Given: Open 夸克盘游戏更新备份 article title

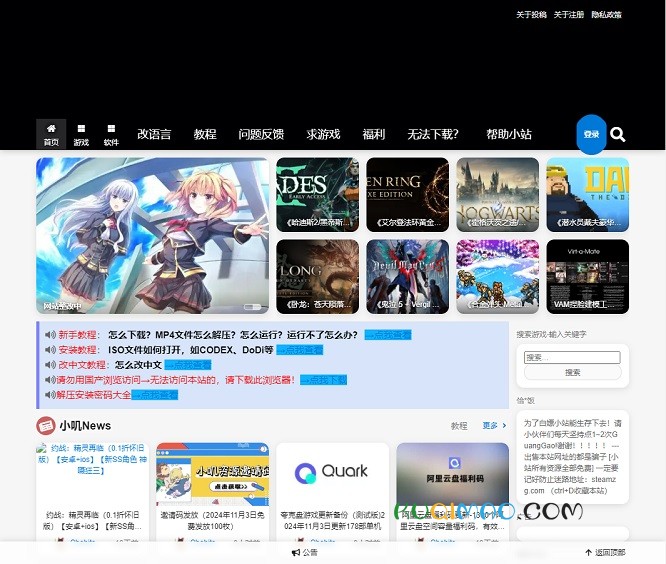Looking at the screenshot, I should 332,521.
